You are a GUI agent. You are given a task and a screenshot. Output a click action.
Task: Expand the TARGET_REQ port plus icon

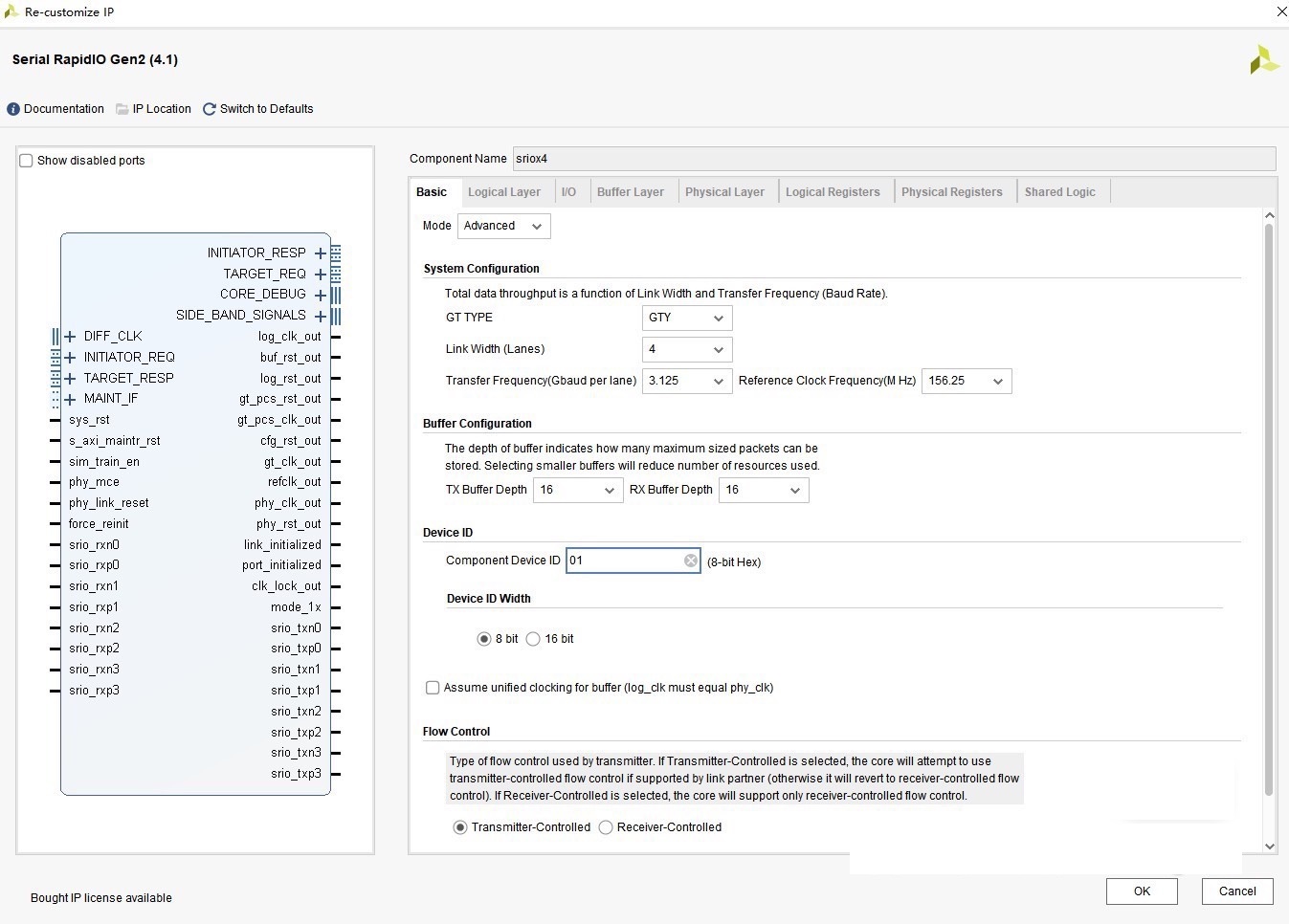tap(321, 275)
